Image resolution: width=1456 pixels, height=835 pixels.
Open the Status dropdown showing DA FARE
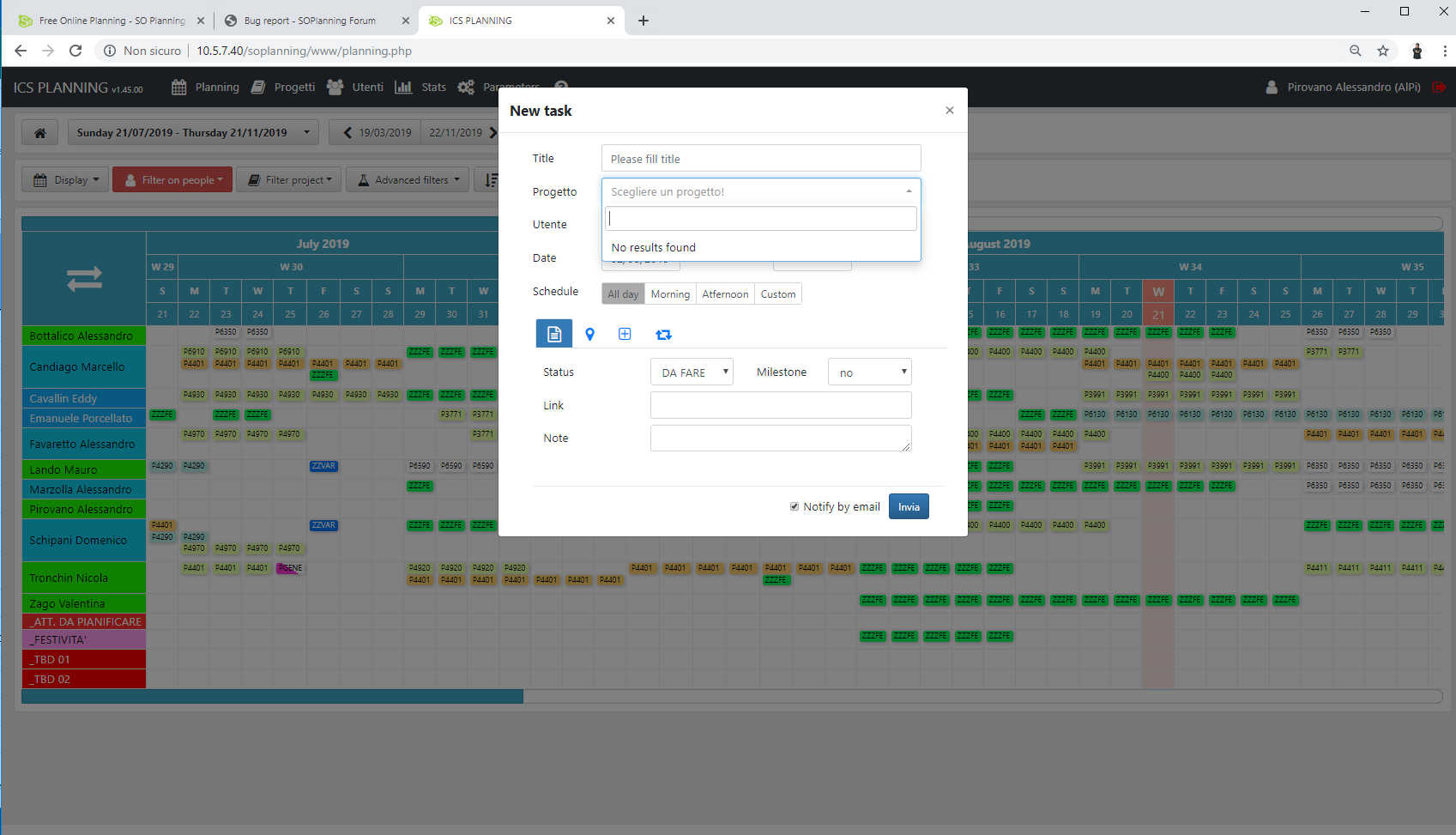click(x=692, y=372)
